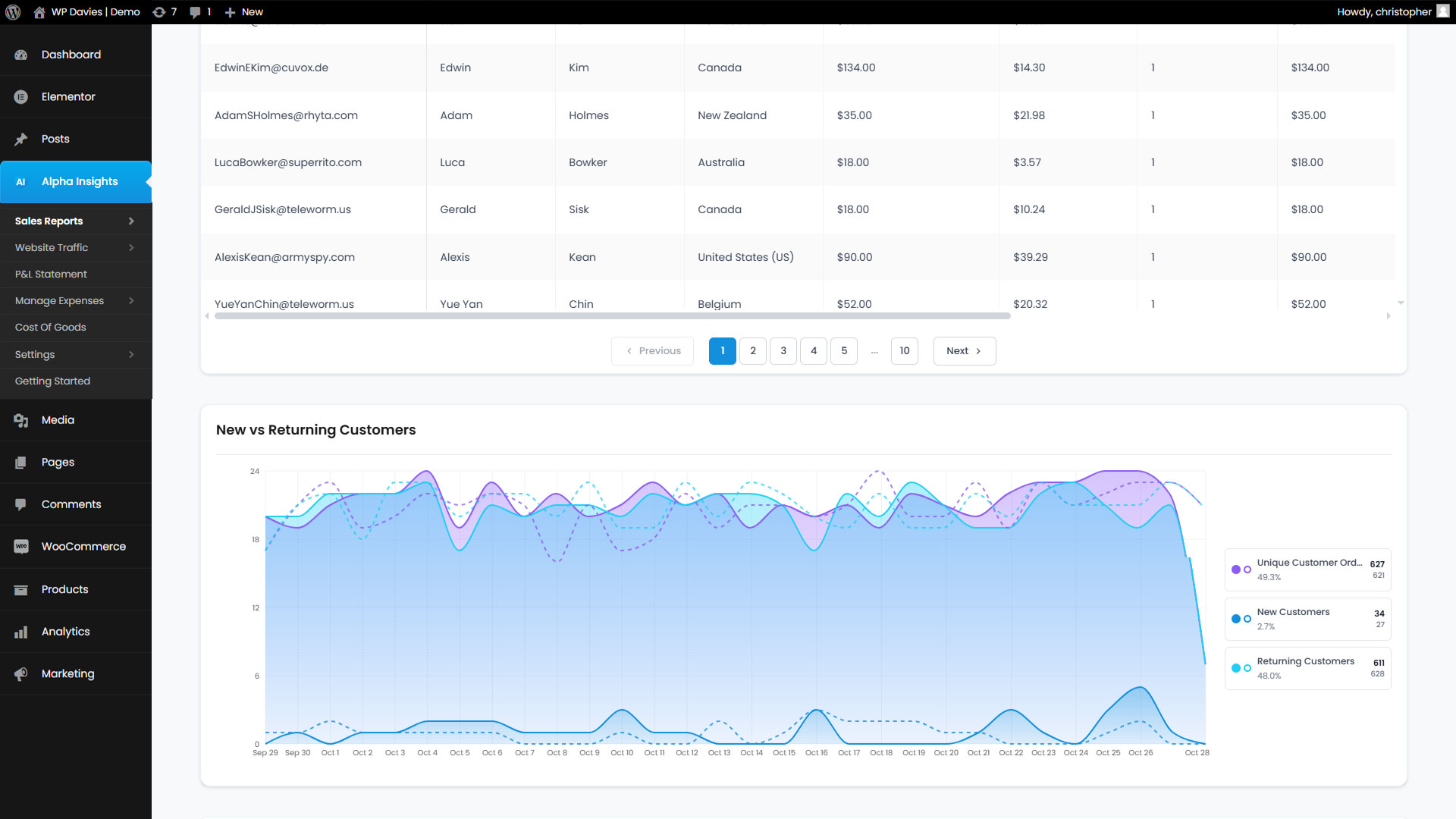Click the updates icon in admin bar

(159, 12)
